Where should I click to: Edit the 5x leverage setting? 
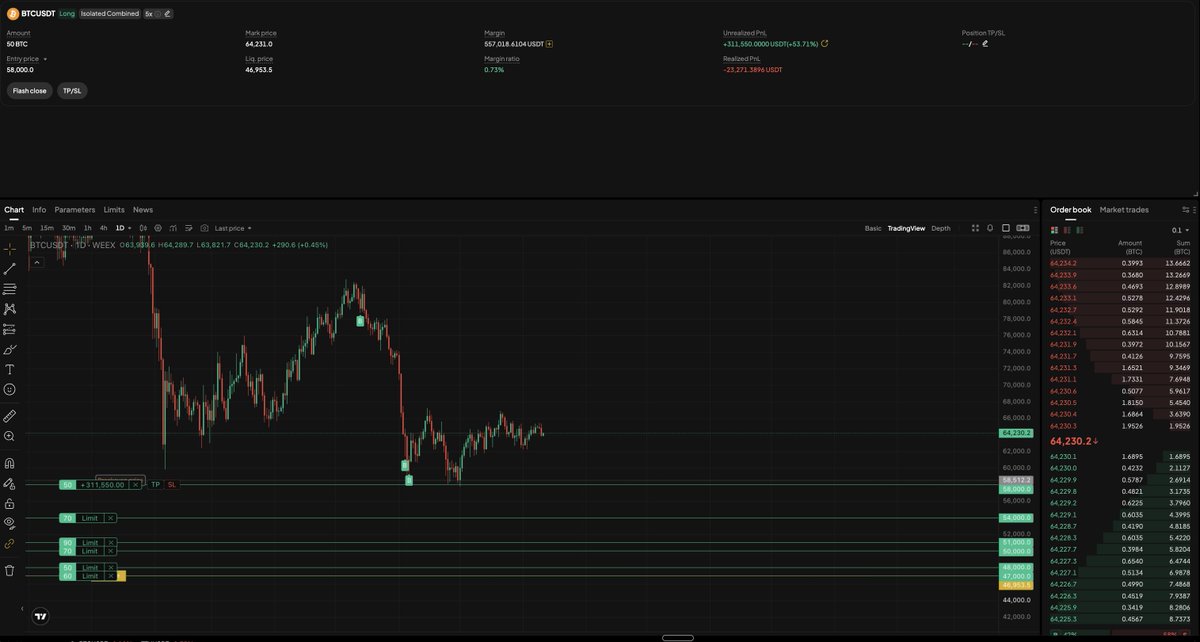click(x=167, y=14)
